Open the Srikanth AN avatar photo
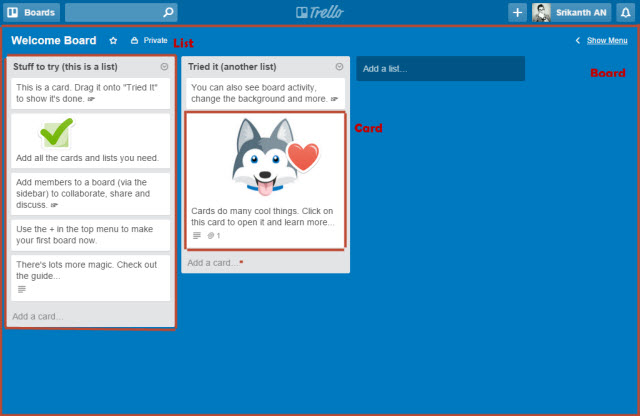640x416 pixels. click(x=541, y=12)
